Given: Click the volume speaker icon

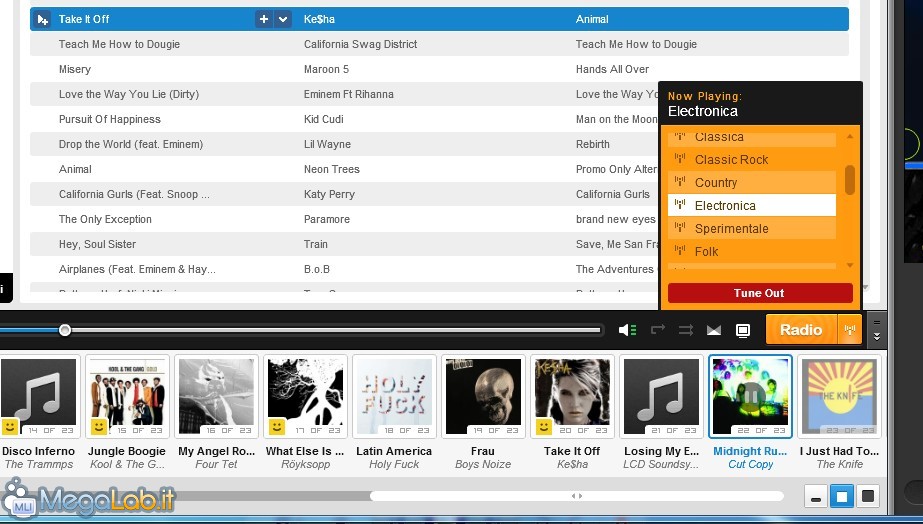Looking at the screenshot, I should 627,330.
